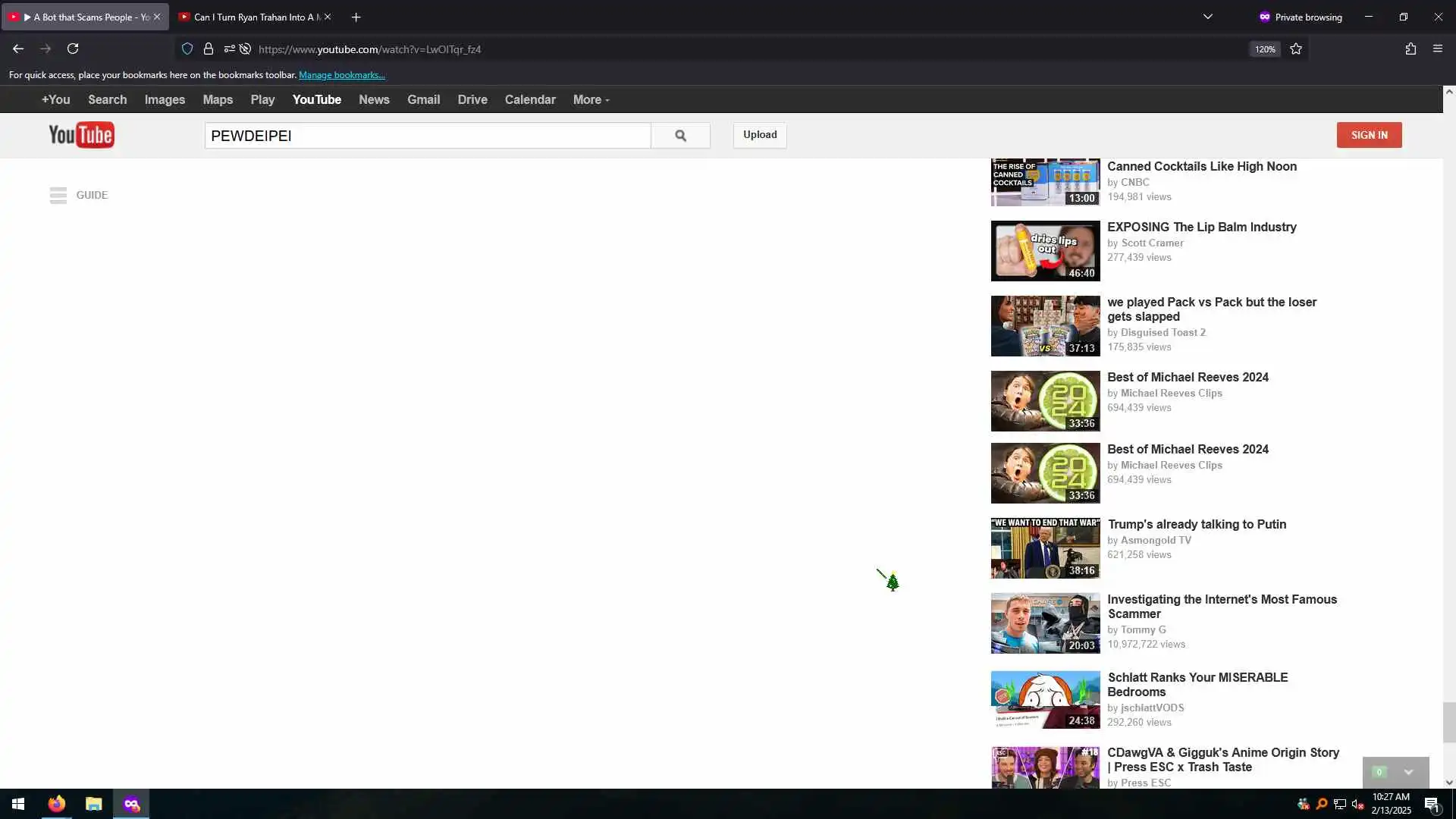
Task: Open Gmail from the Google bar
Action: click(x=423, y=100)
